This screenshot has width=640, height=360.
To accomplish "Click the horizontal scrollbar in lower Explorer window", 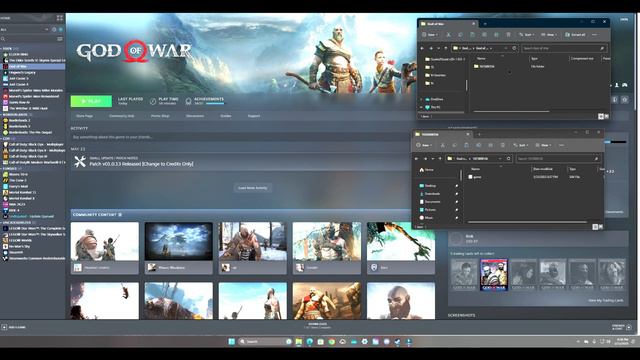I will pyautogui.click(x=527, y=222).
